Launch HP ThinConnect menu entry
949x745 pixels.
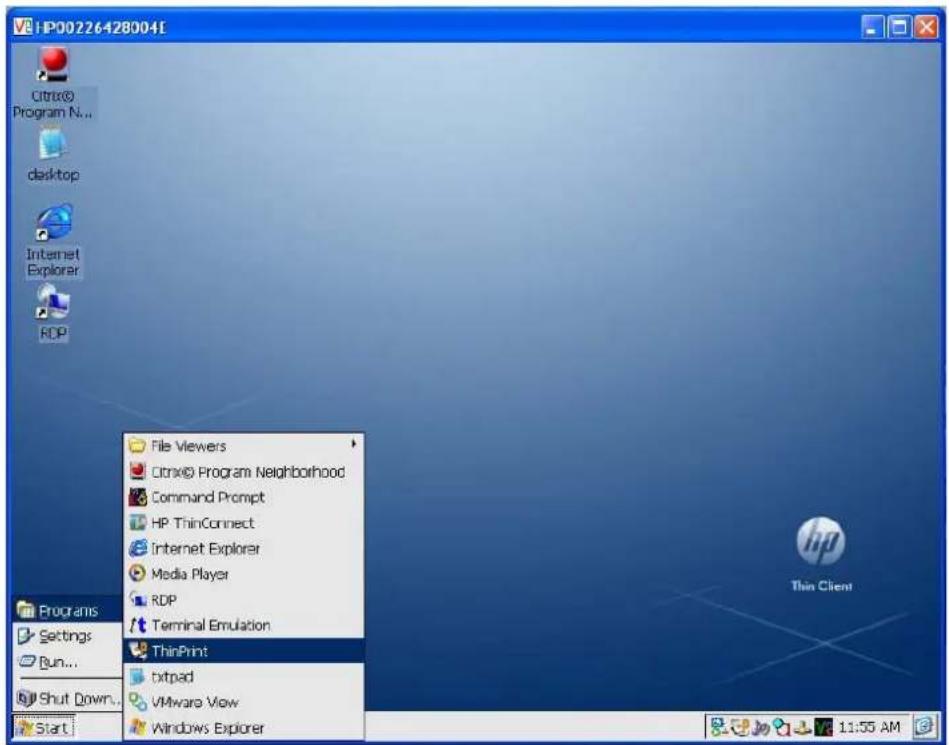(243, 523)
